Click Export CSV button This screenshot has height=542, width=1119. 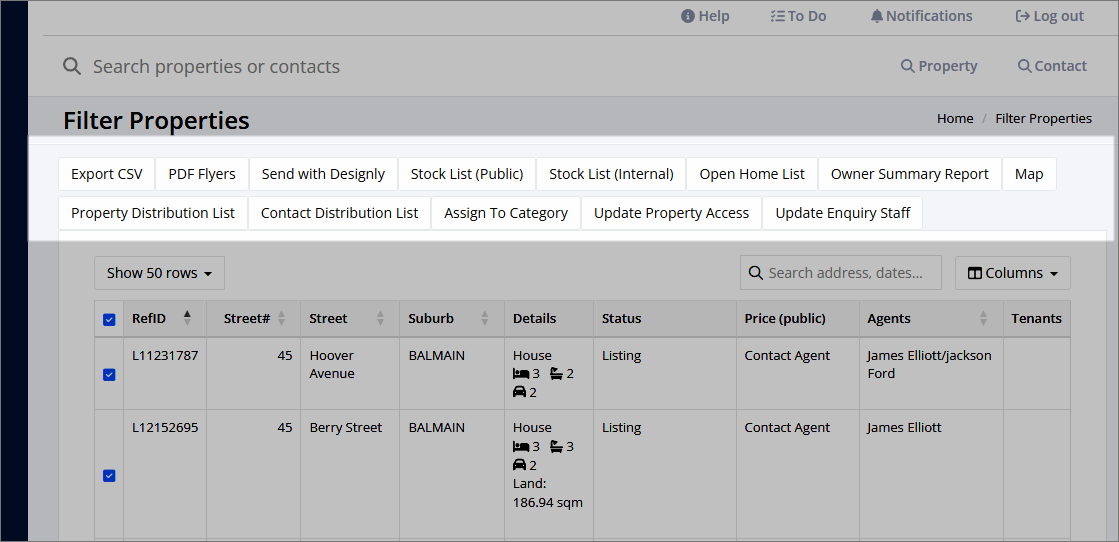[107, 174]
